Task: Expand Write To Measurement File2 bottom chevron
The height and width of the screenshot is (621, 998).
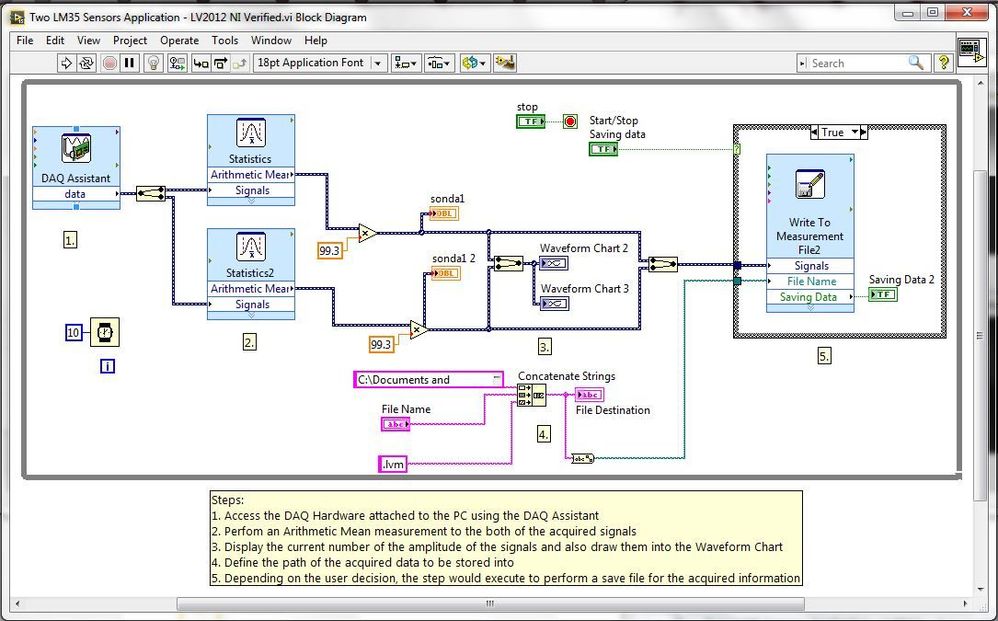Action: click(x=810, y=308)
